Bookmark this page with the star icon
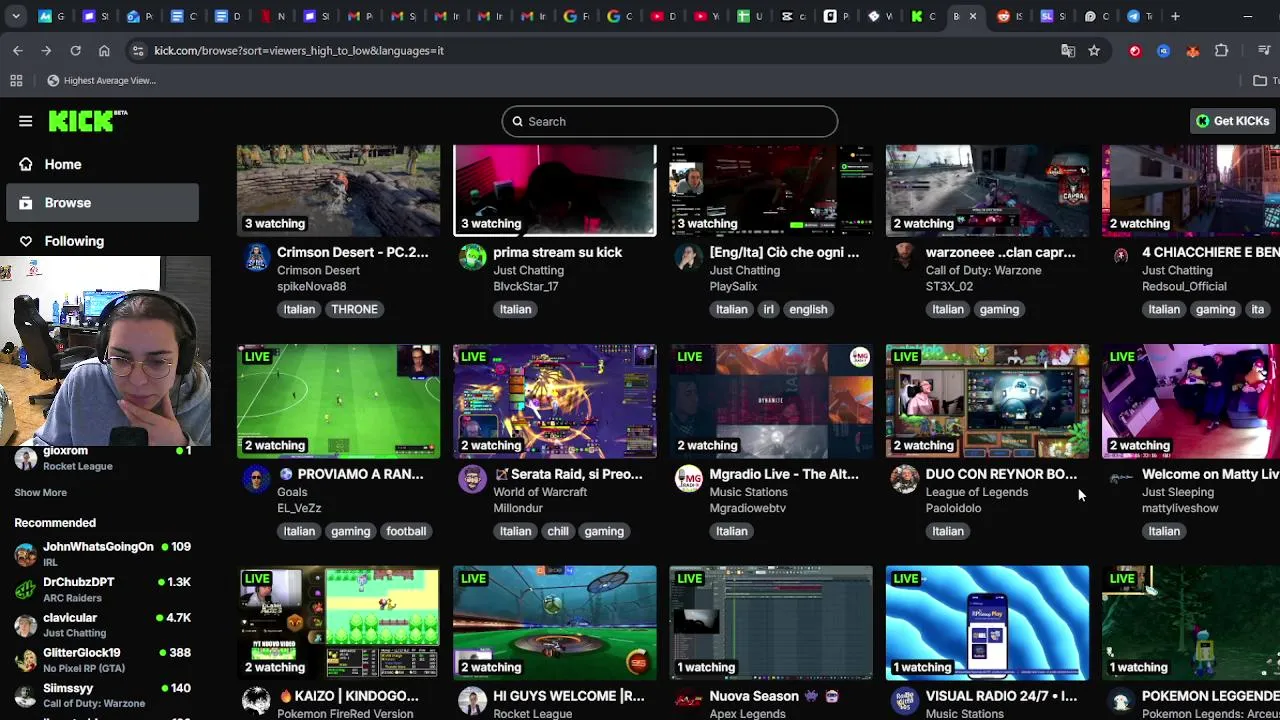 1094,50
